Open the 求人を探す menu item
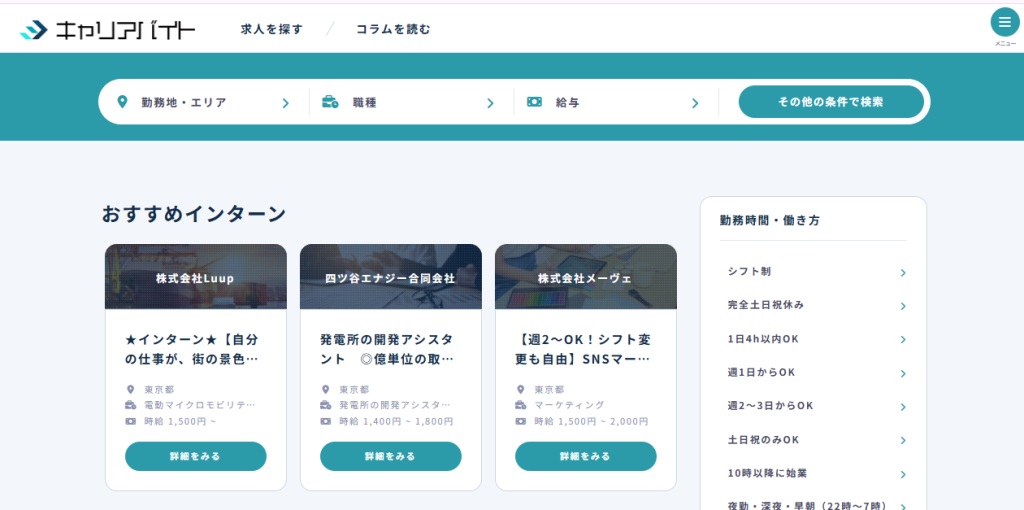The width and height of the screenshot is (1024, 510). [271, 29]
